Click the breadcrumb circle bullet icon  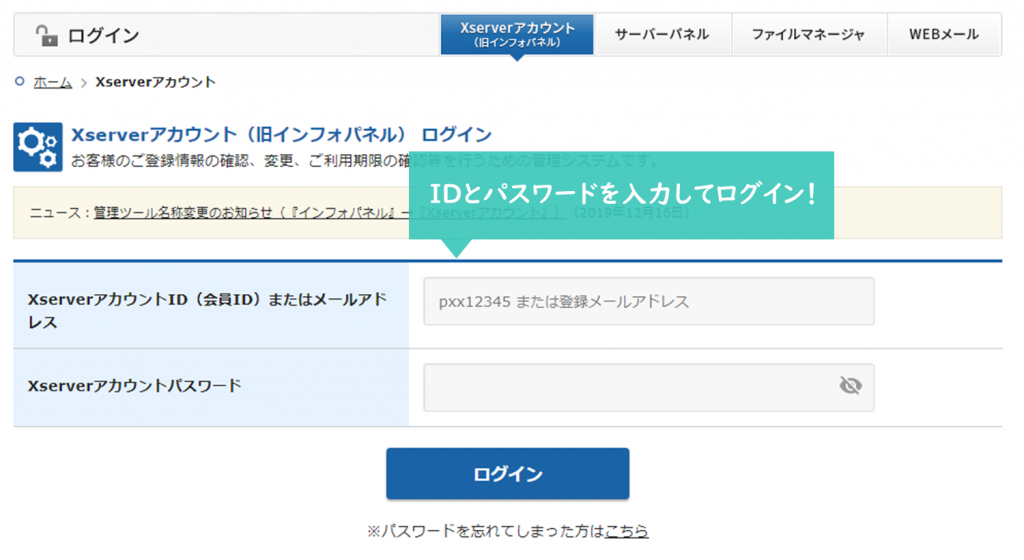[x=20, y=82]
